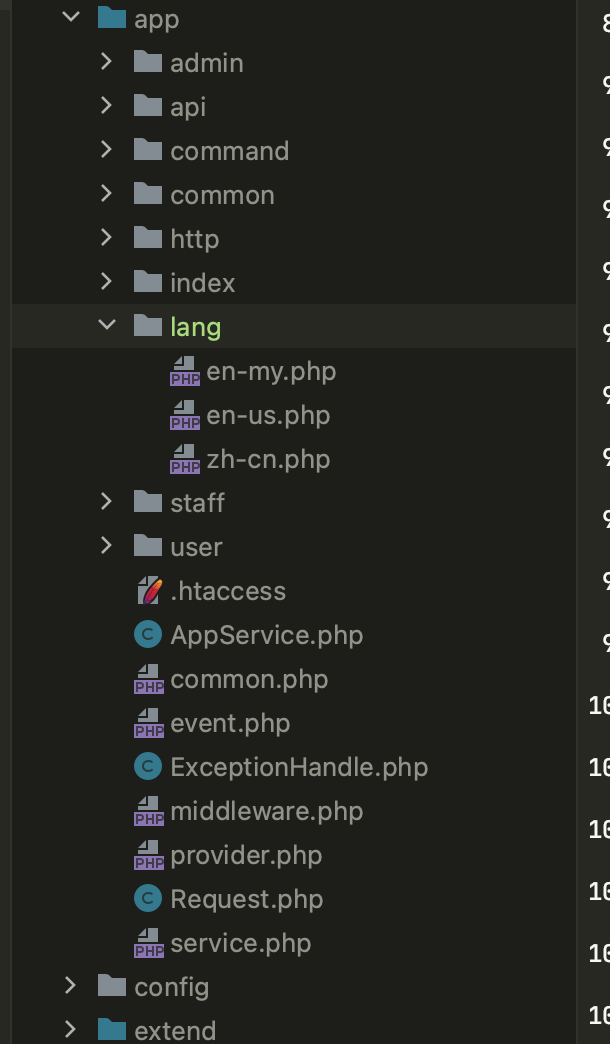Select the ExceptionHandle.php file name
This screenshot has width=610, height=1044.
click(x=299, y=767)
